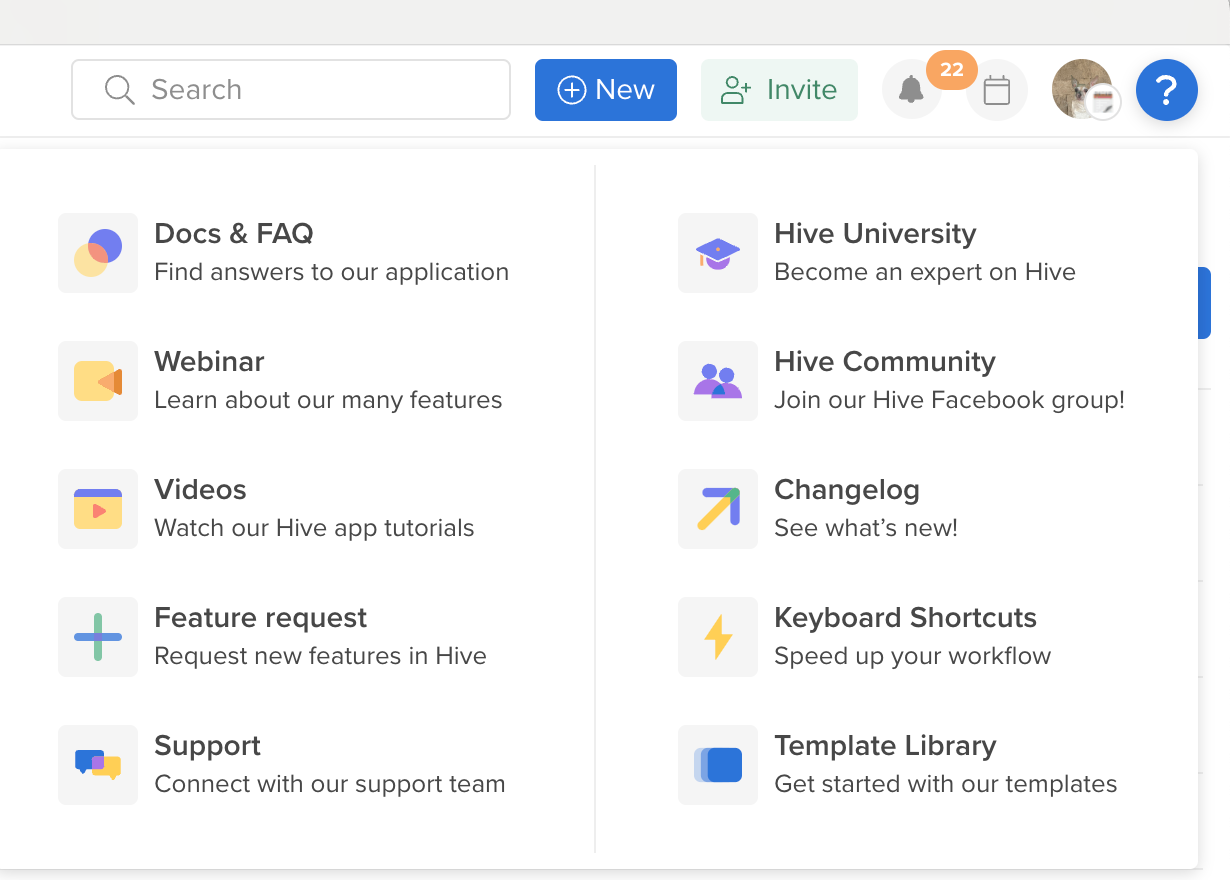Open the notifications bell
The width and height of the screenshot is (1230, 880).
[912, 90]
